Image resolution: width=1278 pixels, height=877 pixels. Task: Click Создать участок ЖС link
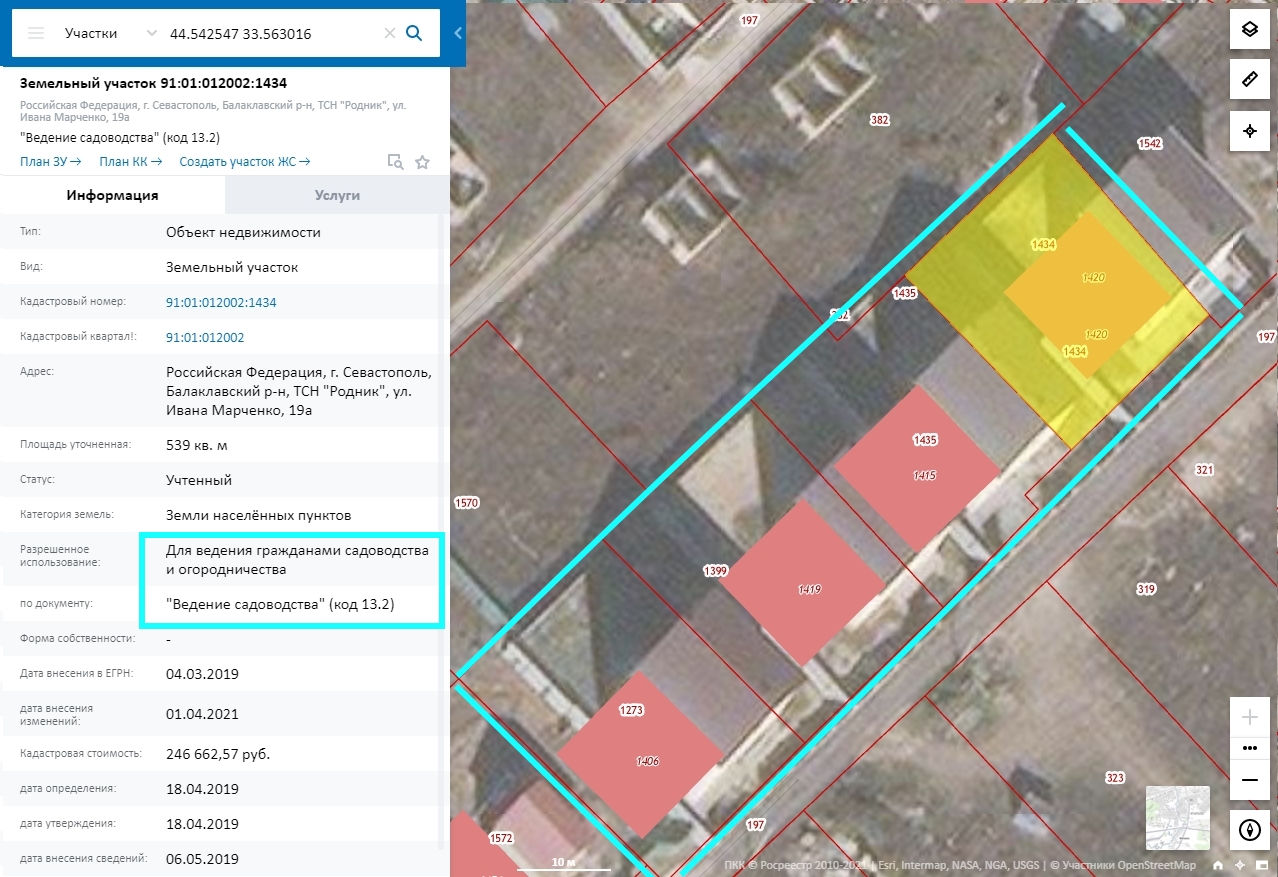pyautogui.click(x=244, y=162)
